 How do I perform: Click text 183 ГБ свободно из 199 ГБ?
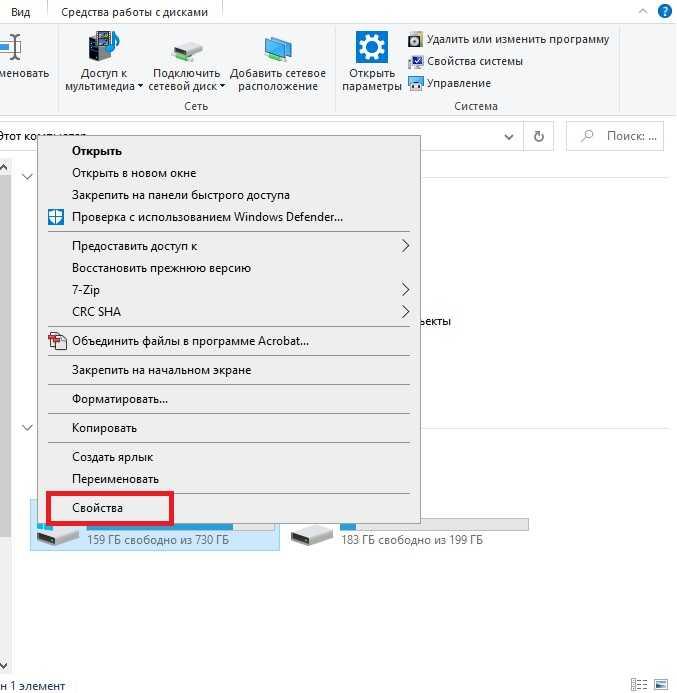click(411, 540)
